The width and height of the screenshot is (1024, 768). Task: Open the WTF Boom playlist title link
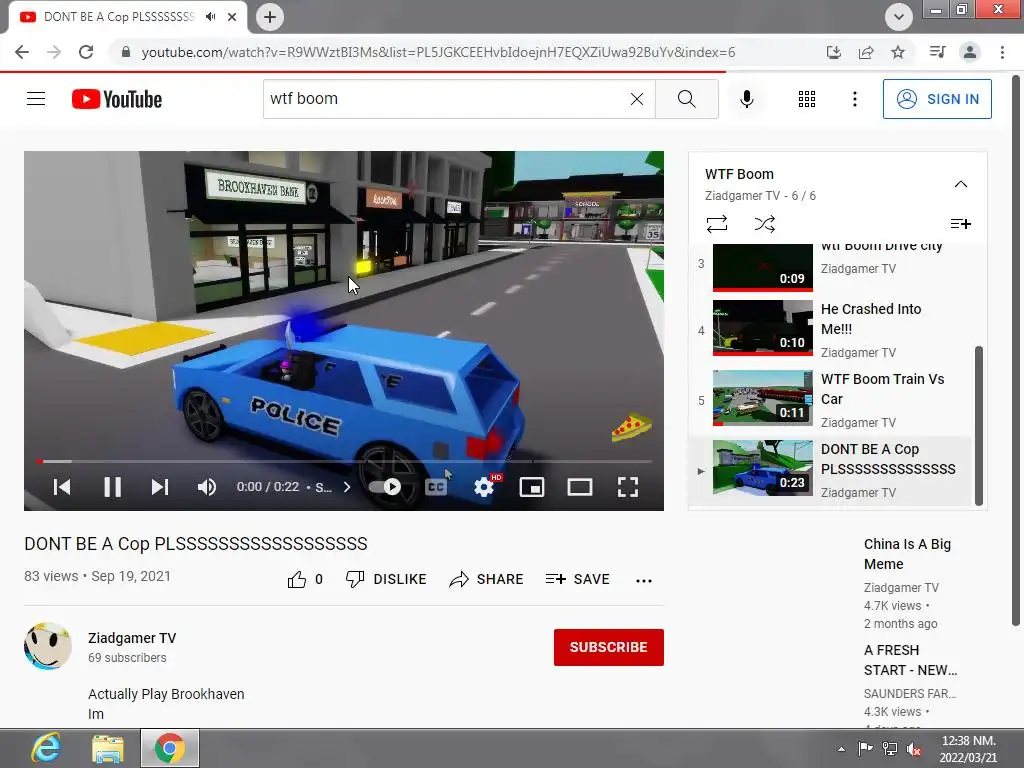pos(739,174)
